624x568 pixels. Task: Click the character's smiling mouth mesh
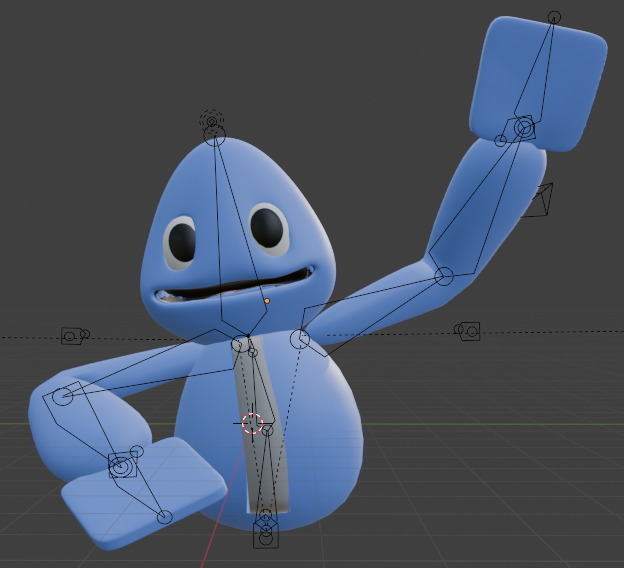tap(233, 287)
